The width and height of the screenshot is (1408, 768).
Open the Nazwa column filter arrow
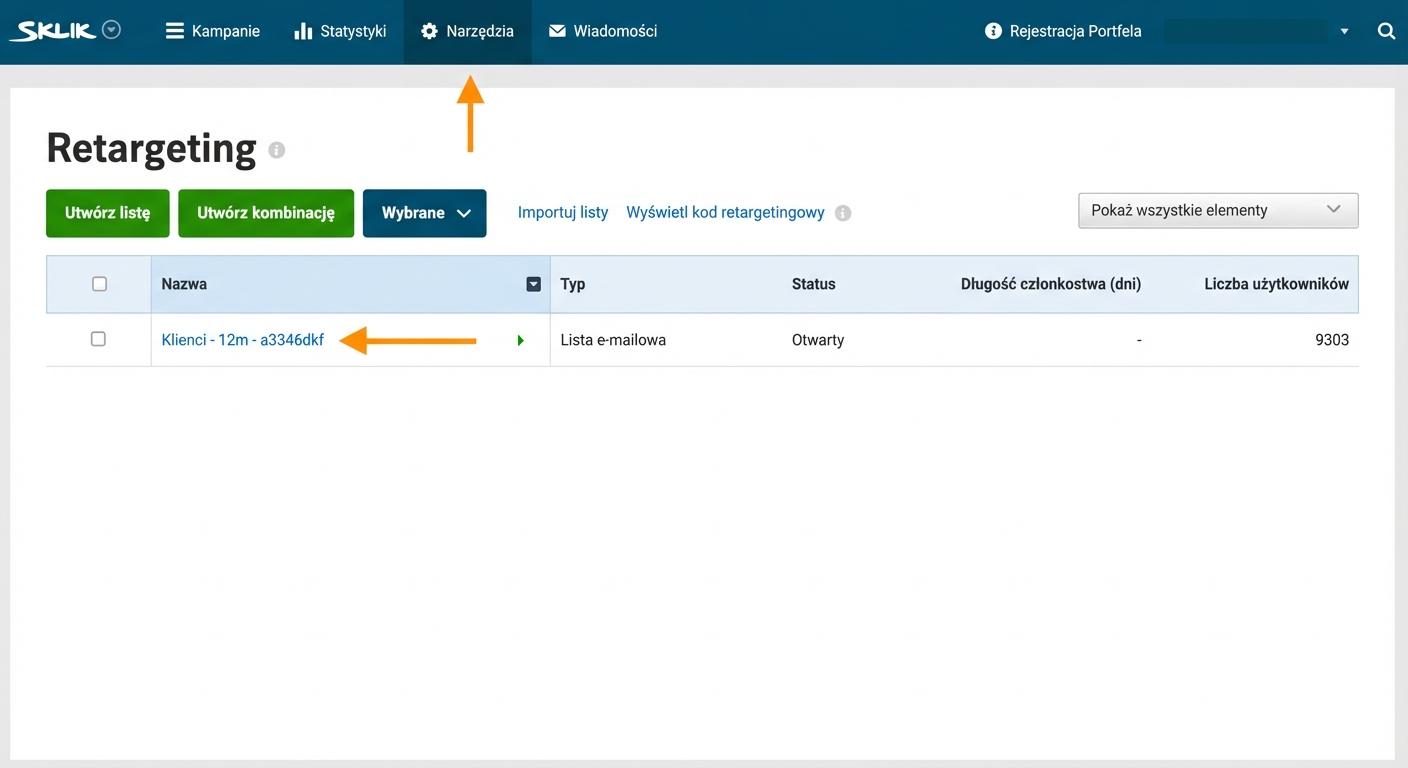click(534, 284)
